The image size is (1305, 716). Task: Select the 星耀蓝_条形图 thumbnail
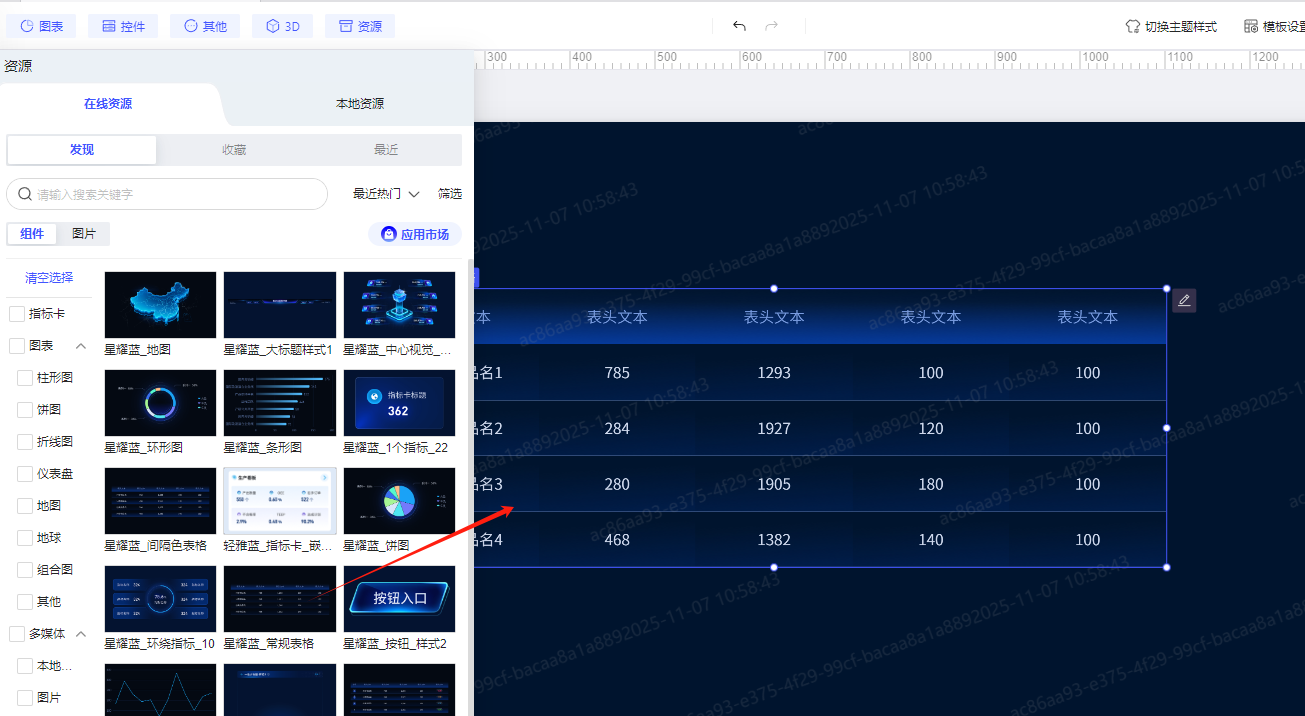(280, 403)
